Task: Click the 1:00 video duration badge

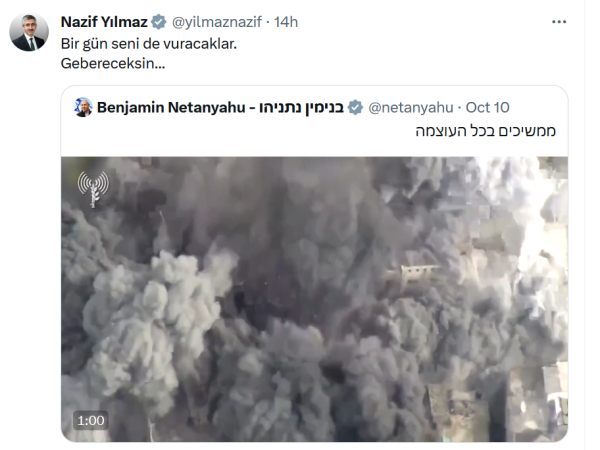Action: [91, 421]
